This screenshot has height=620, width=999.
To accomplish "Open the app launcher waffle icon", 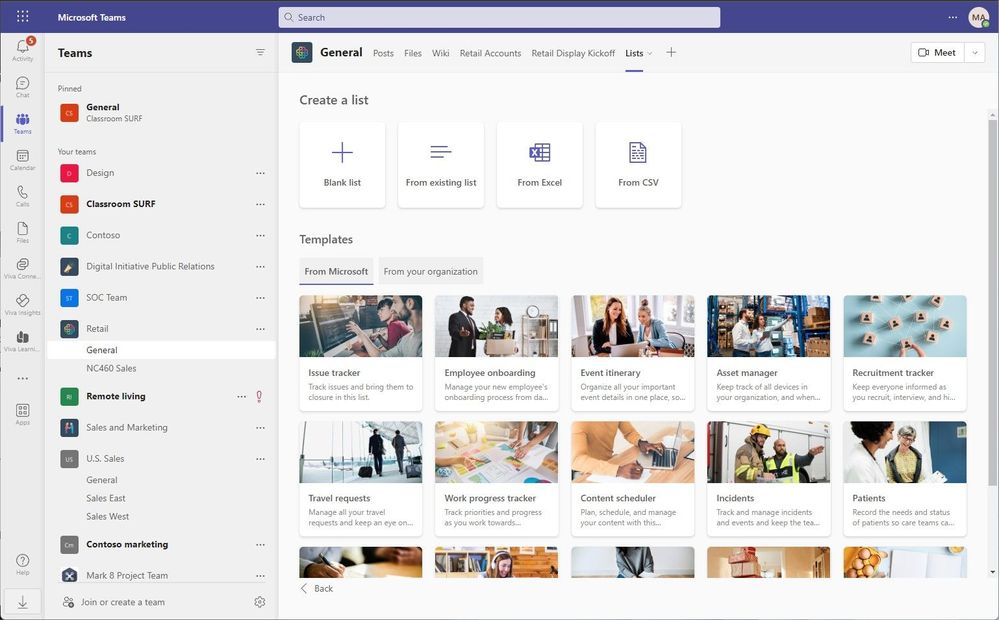I will [22, 17].
